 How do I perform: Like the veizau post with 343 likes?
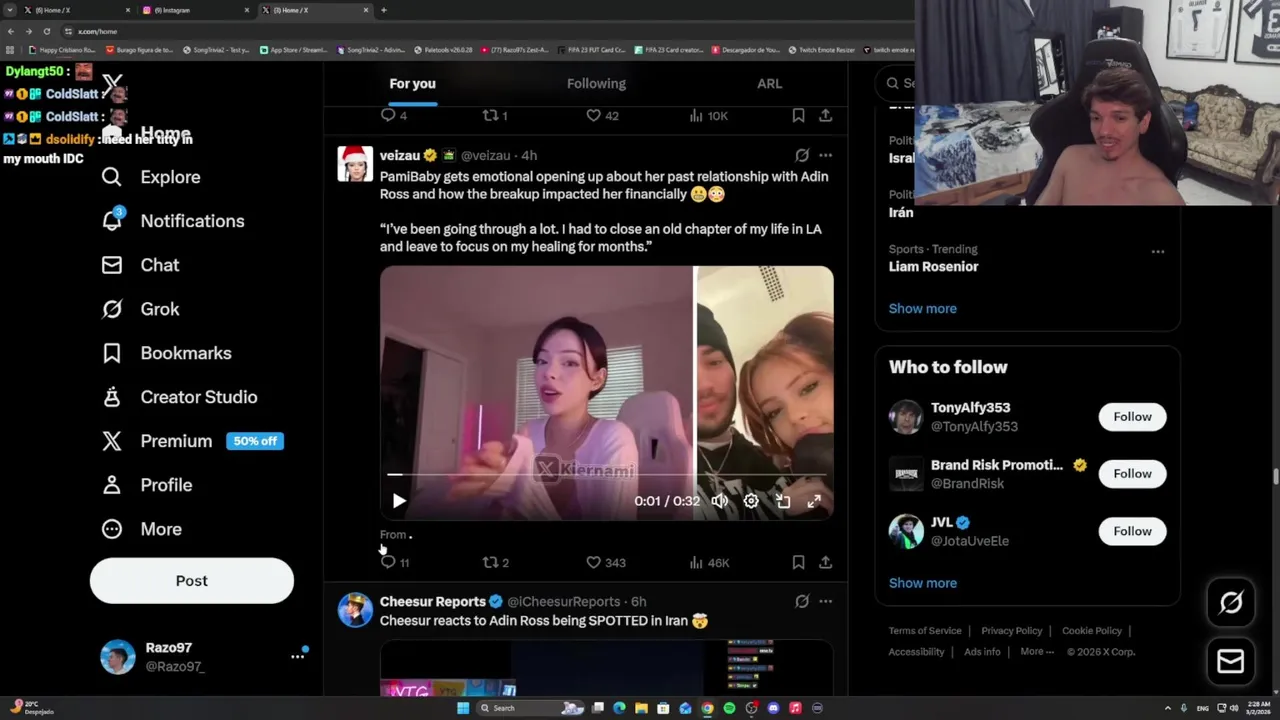pyautogui.click(x=593, y=562)
